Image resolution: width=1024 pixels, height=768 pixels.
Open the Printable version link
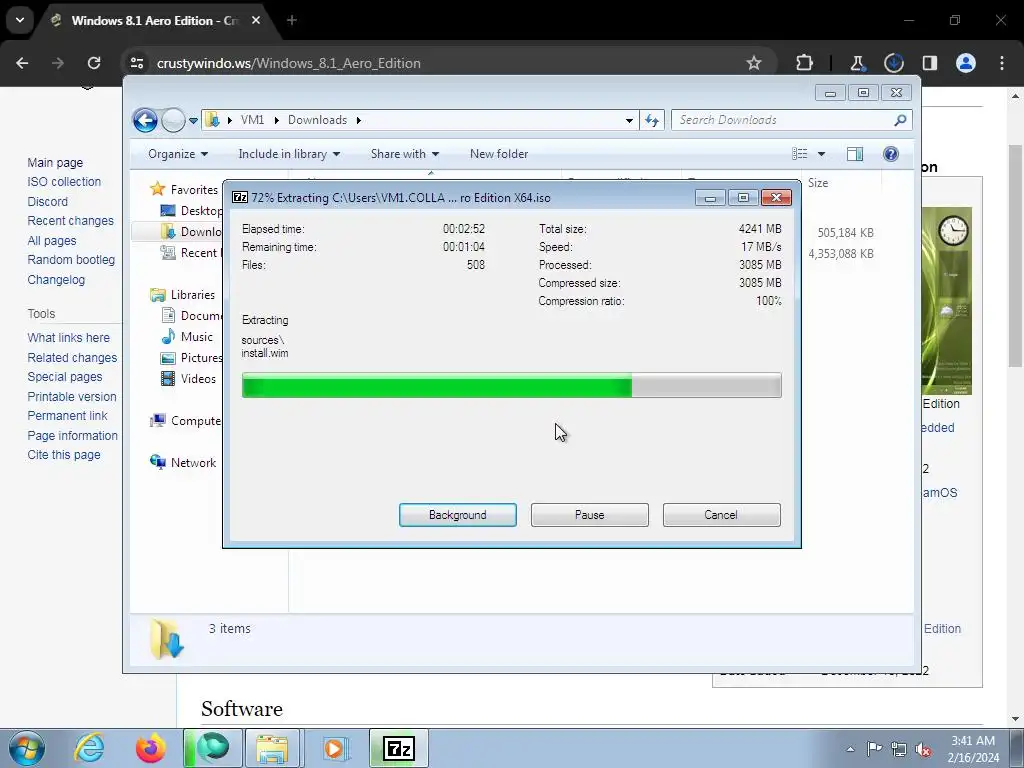point(72,396)
